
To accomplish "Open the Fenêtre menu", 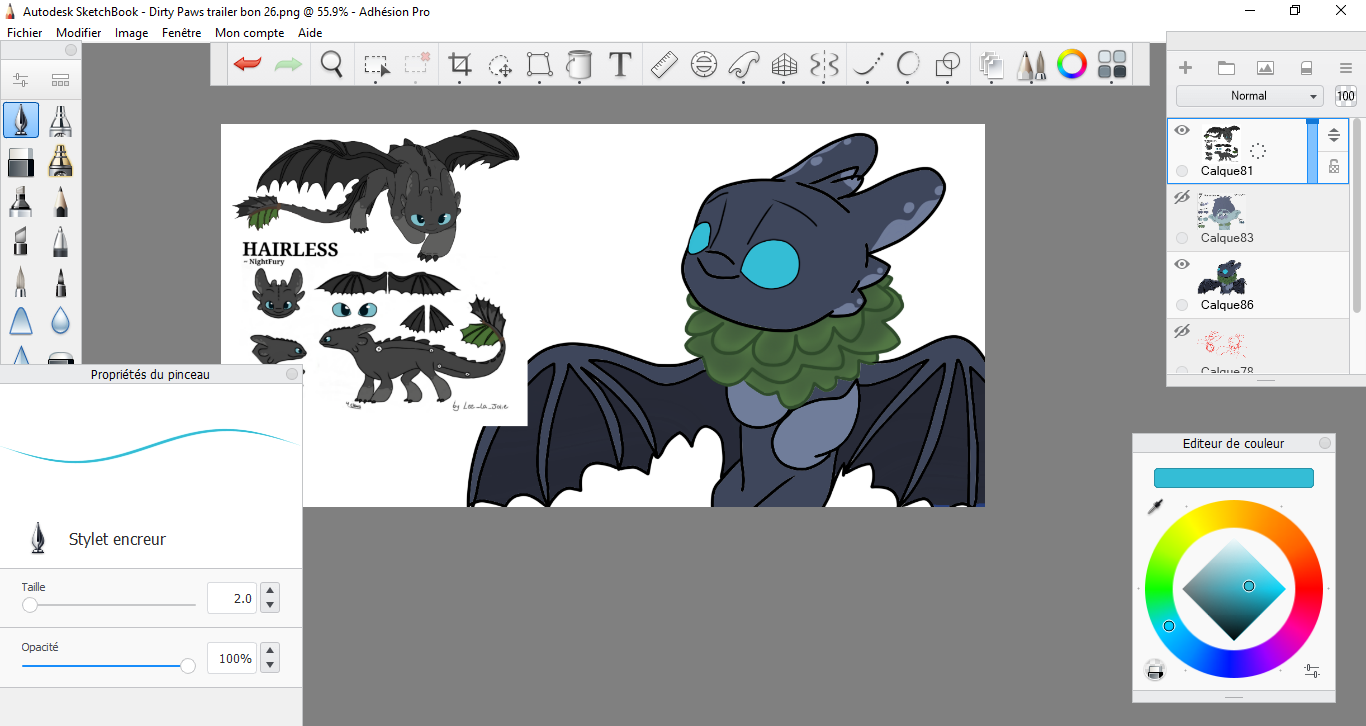I will point(181,33).
